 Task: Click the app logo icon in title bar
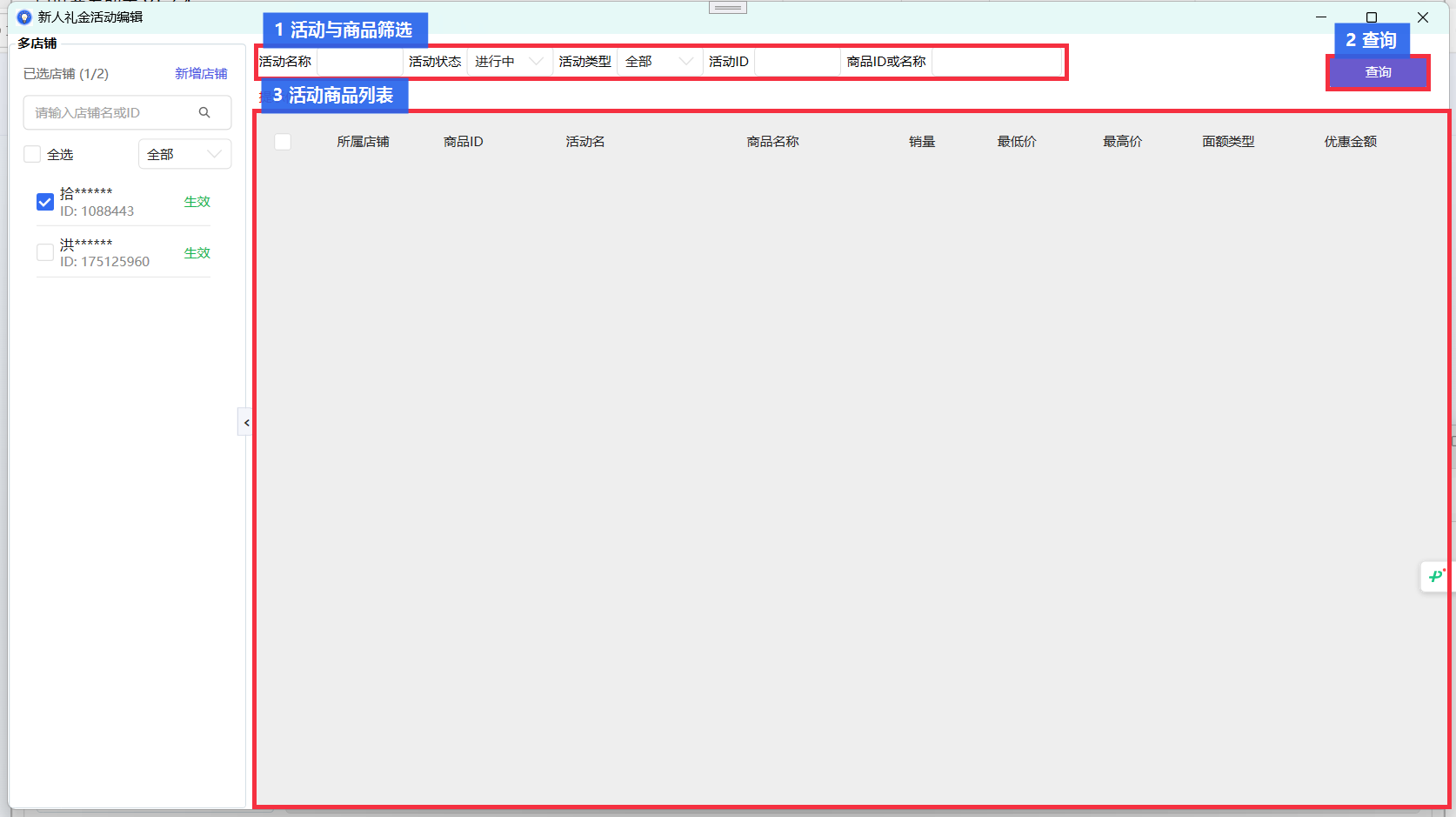click(x=24, y=17)
